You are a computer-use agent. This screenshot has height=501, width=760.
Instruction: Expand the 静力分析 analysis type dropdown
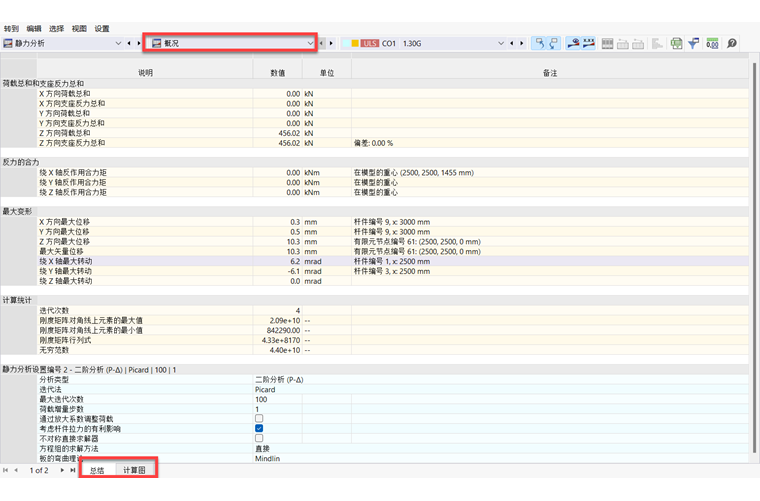point(118,43)
